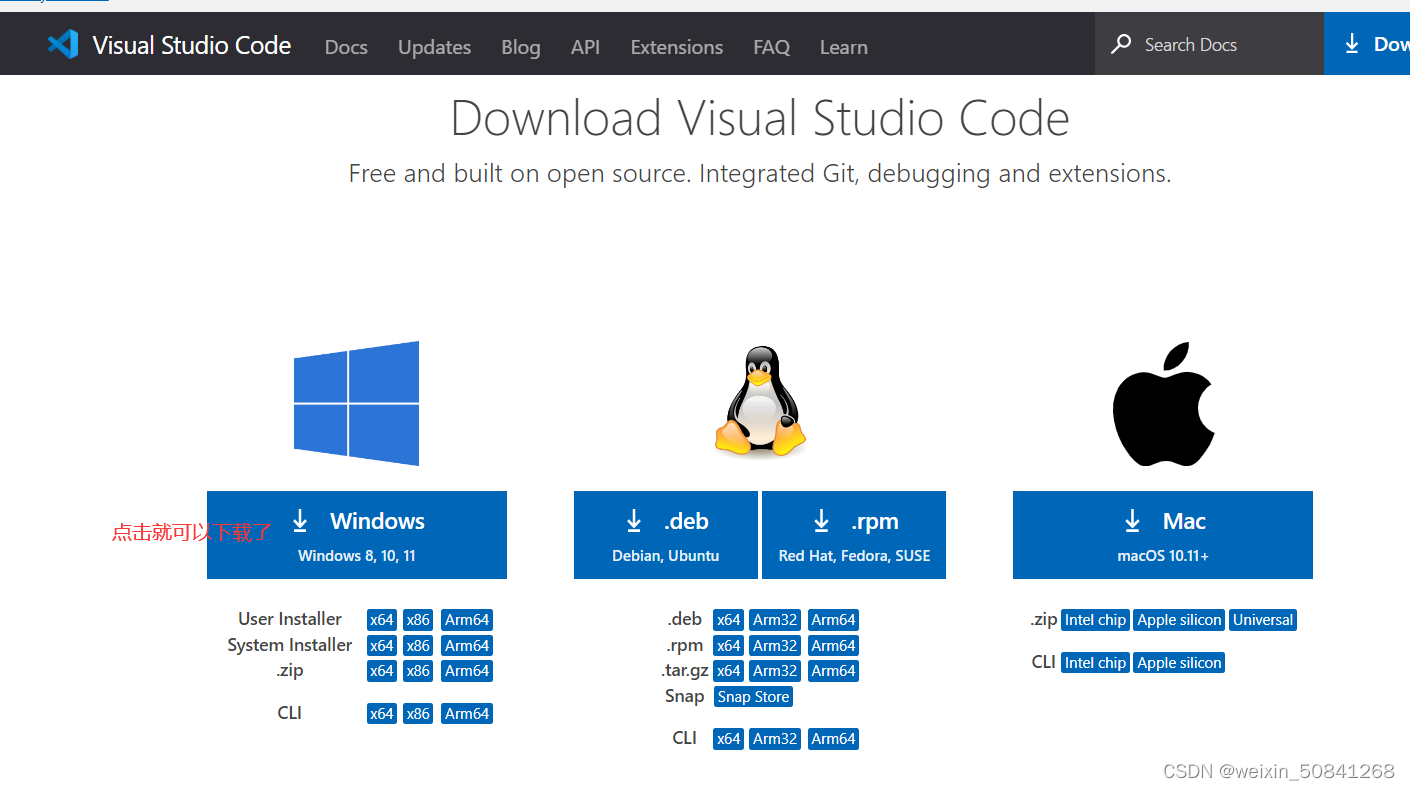Screen dimensions: 1410x790
Task: Download Mac .zip Apple silicon
Action: tap(1179, 620)
